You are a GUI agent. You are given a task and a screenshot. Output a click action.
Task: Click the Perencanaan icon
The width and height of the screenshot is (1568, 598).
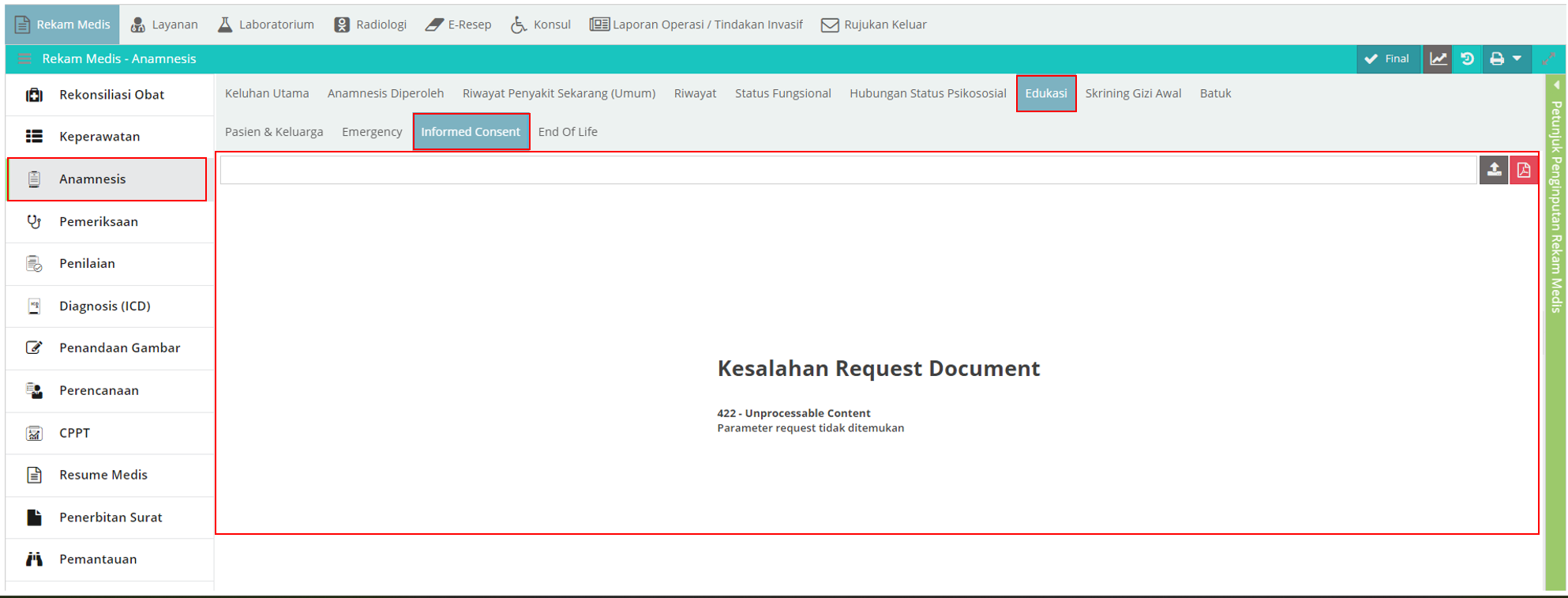pos(34,390)
